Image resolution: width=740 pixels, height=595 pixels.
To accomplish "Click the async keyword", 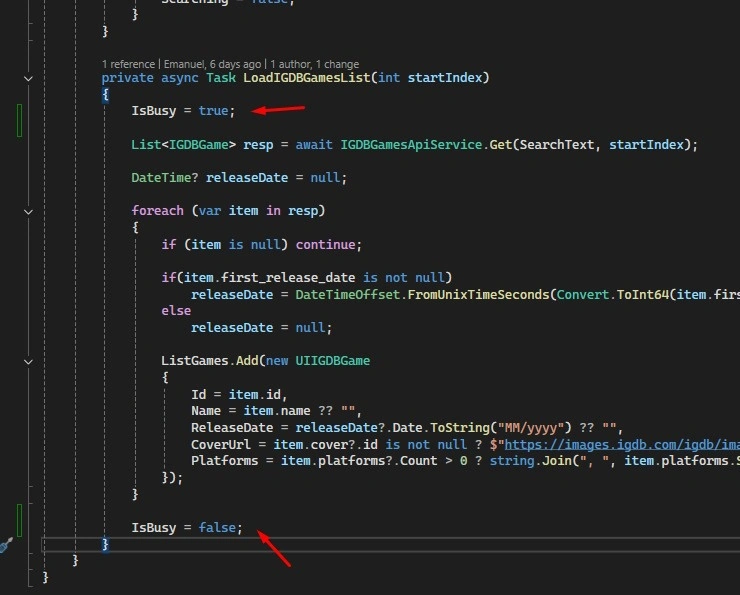I will click(x=180, y=77).
